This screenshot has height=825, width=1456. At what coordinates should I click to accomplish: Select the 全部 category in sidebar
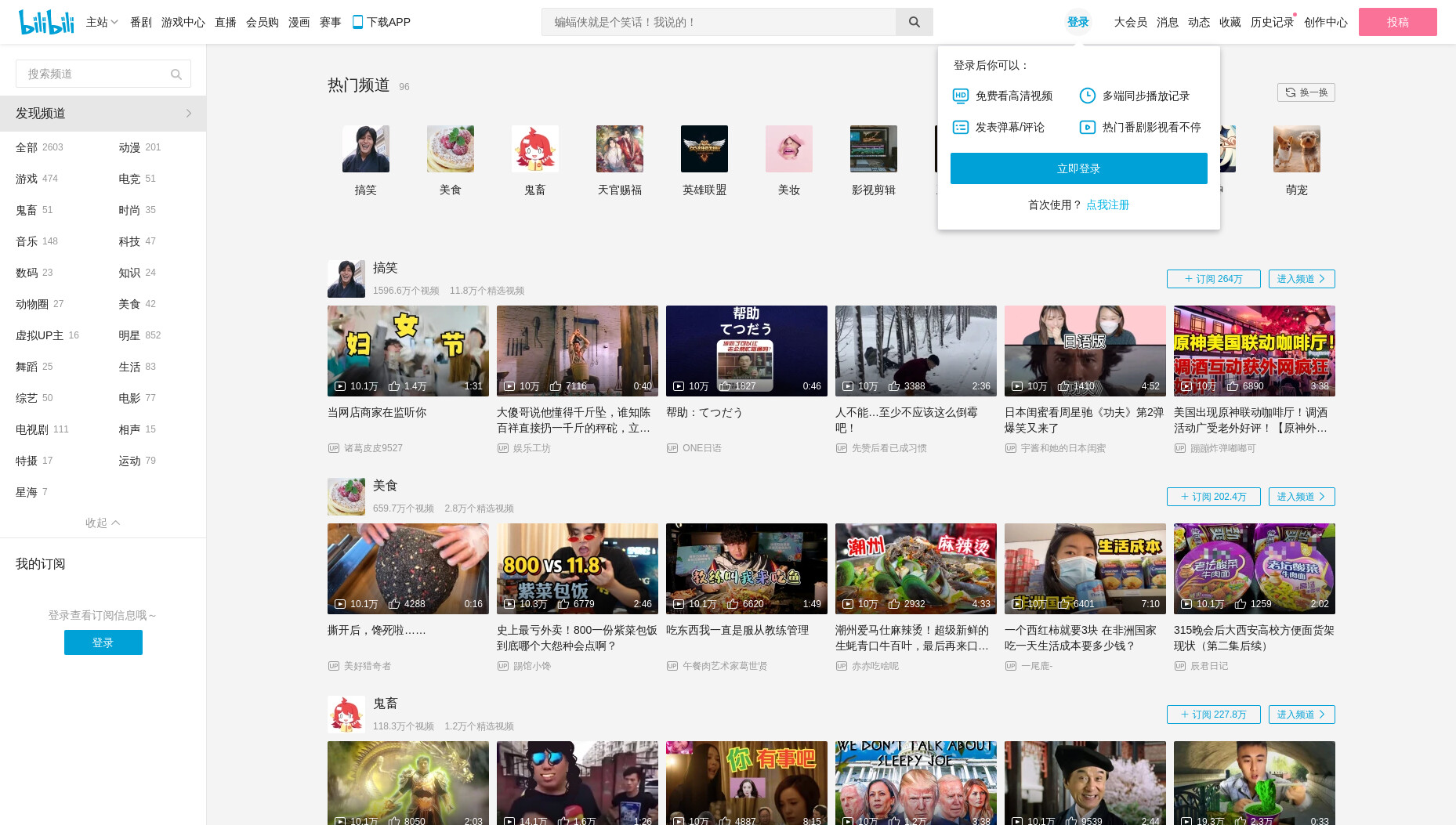39,147
